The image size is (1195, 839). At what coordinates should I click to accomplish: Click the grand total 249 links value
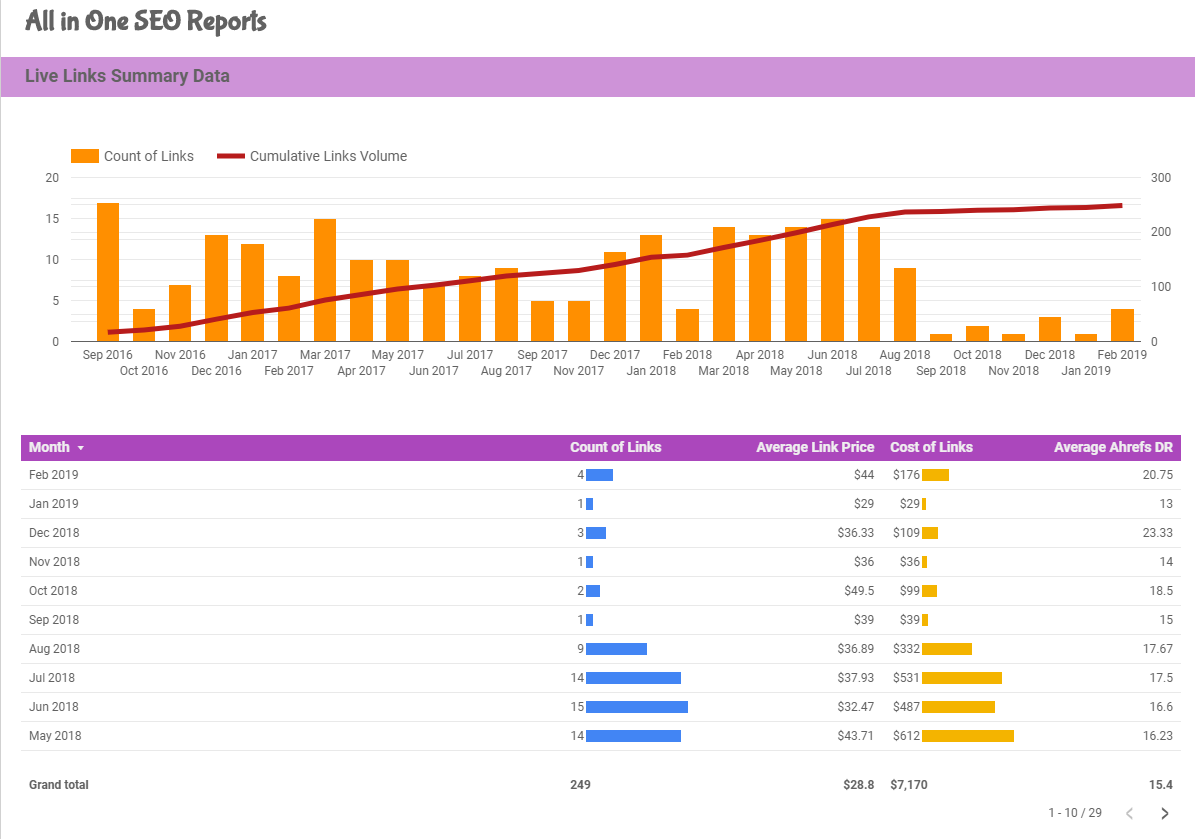(580, 785)
